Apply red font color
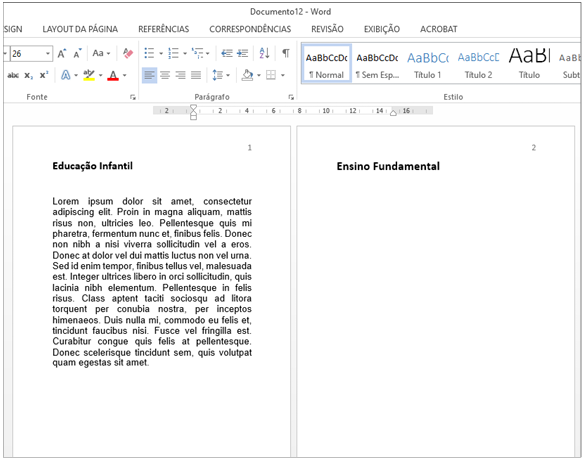Viewport: 582px width, 460px height. point(113,75)
